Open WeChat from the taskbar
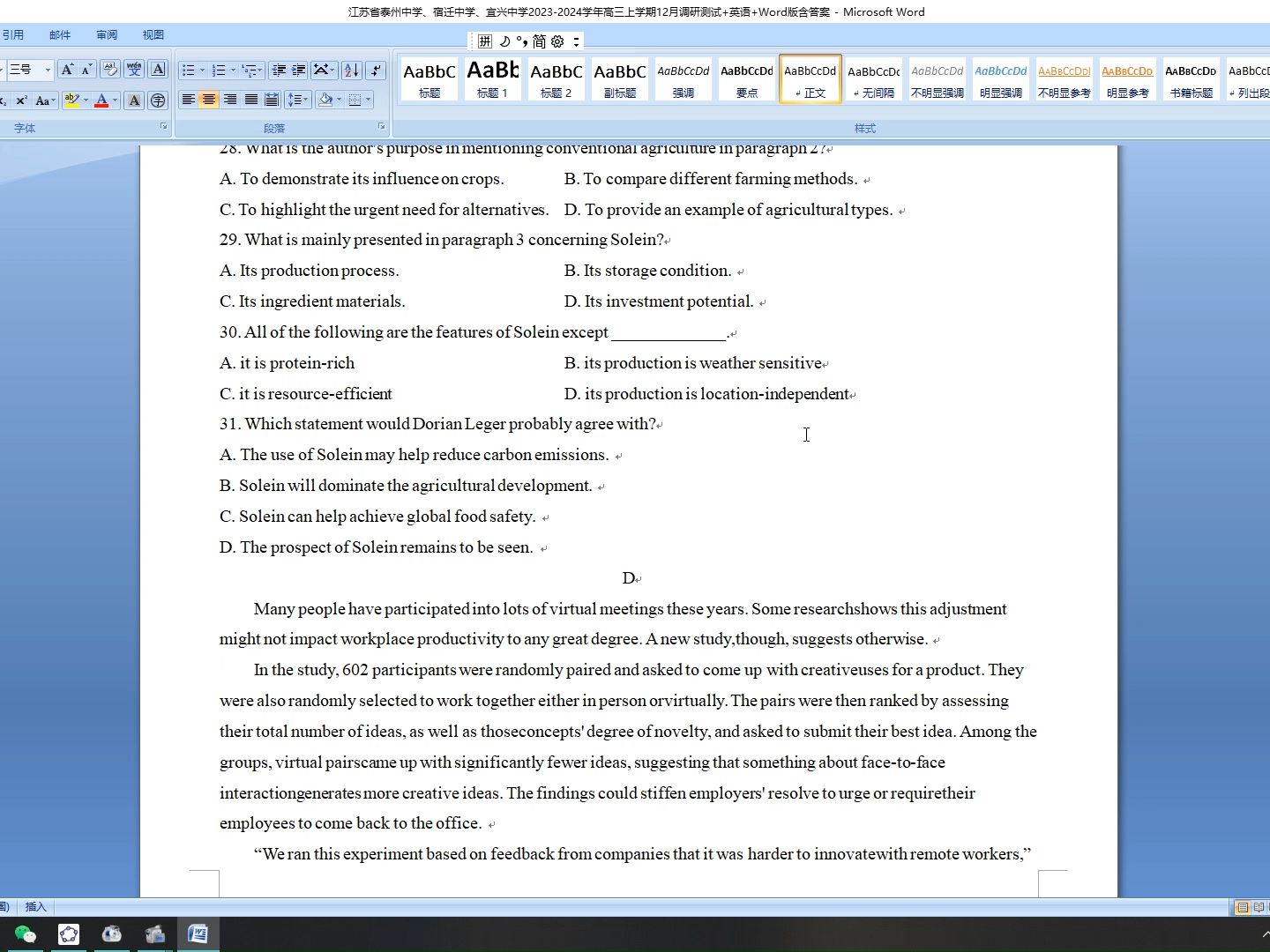The height and width of the screenshot is (952, 1270). (26, 934)
